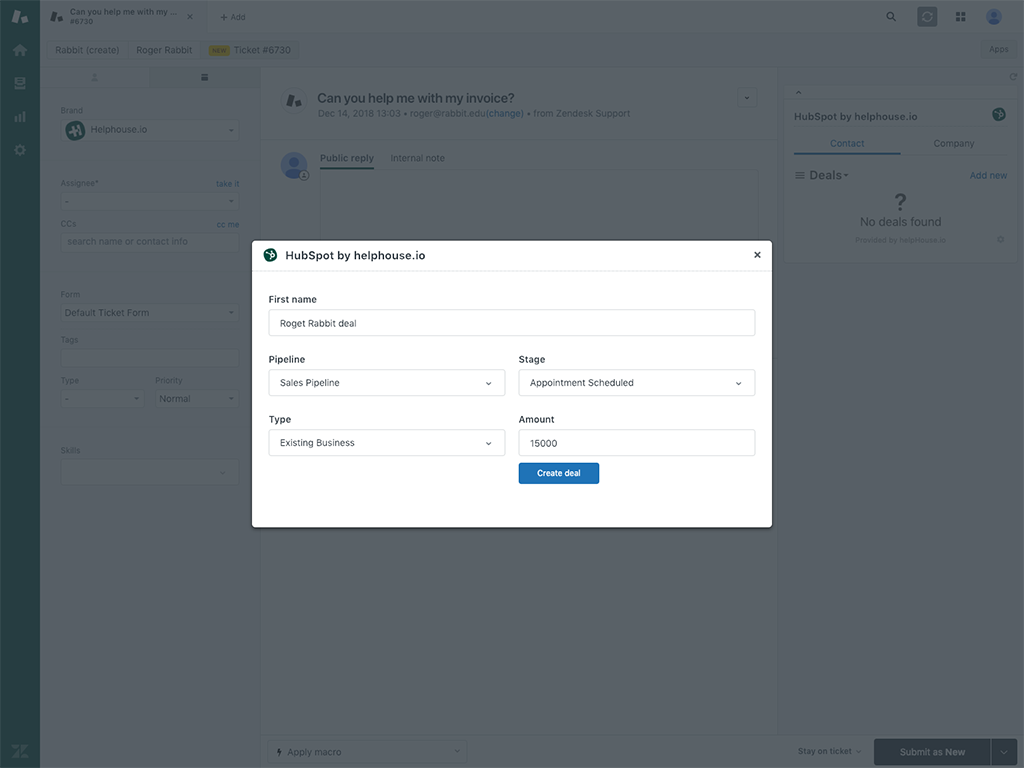The image size is (1024, 768).
Task: Open the Admin gear icon in sidebar
Action: click(19, 150)
